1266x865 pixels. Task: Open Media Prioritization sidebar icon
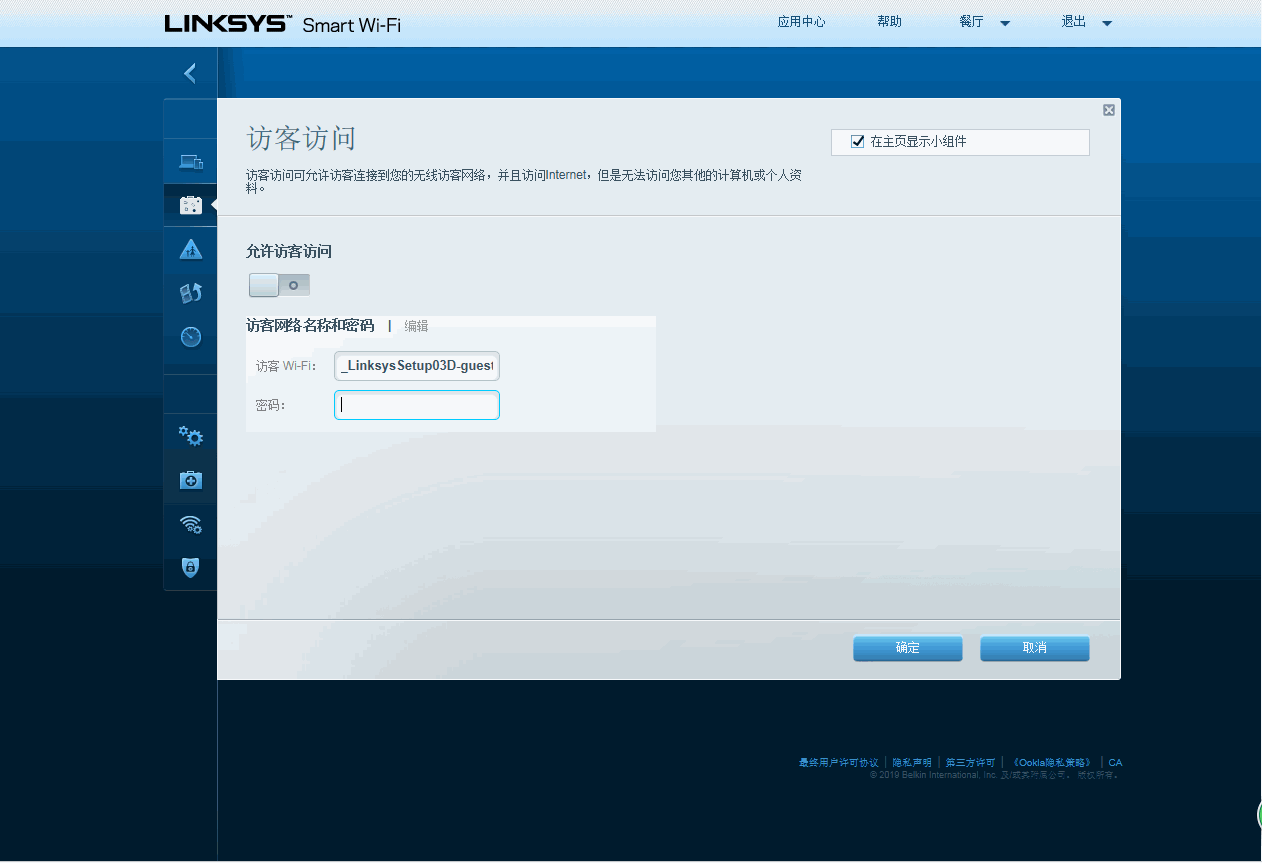point(190,293)
